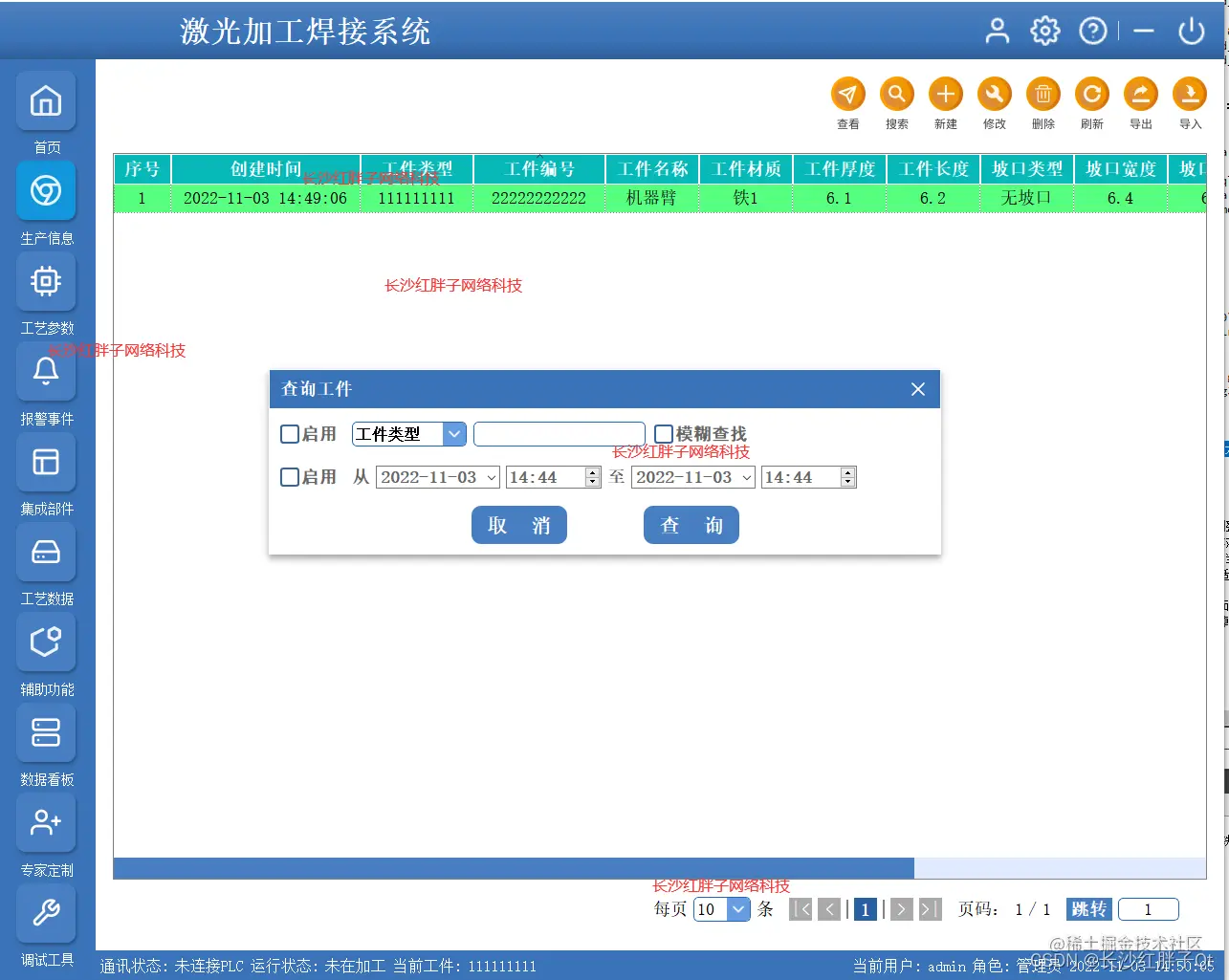Click the 工件厚度 column header
This screenshot has height=980, width=1229.
pos(840,169)
